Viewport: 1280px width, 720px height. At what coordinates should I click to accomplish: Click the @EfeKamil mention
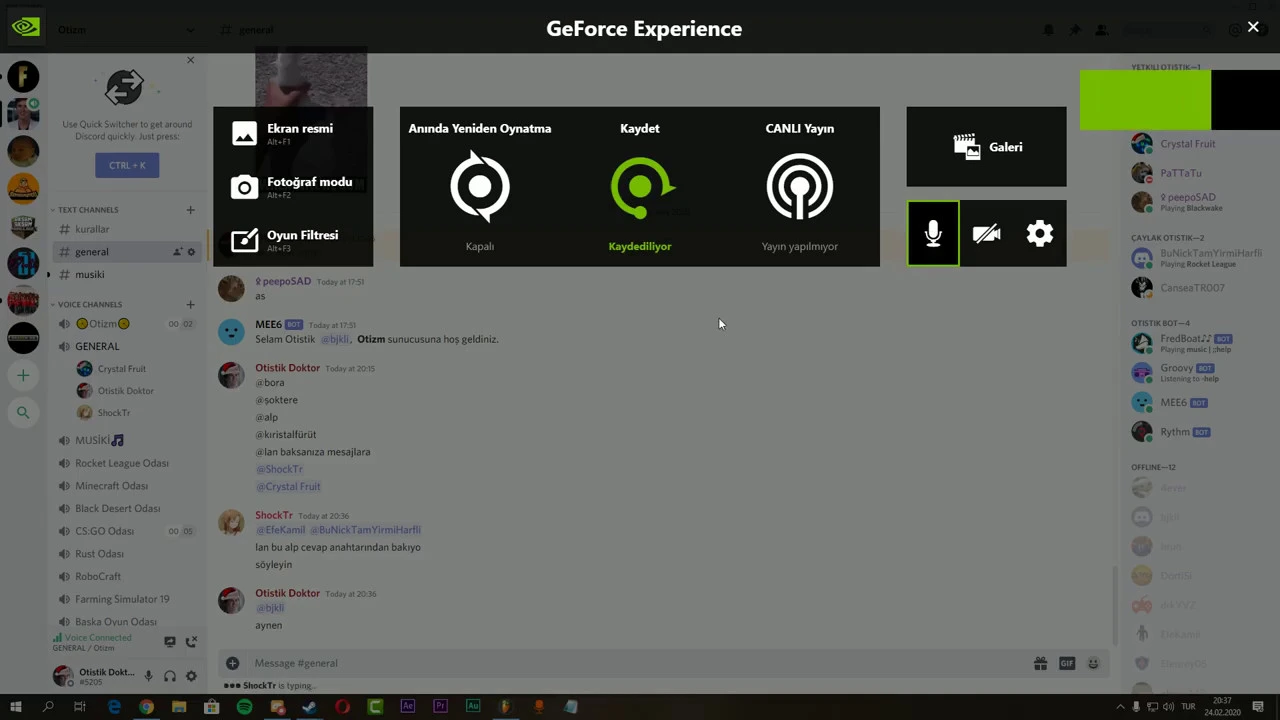pos(280,530)
